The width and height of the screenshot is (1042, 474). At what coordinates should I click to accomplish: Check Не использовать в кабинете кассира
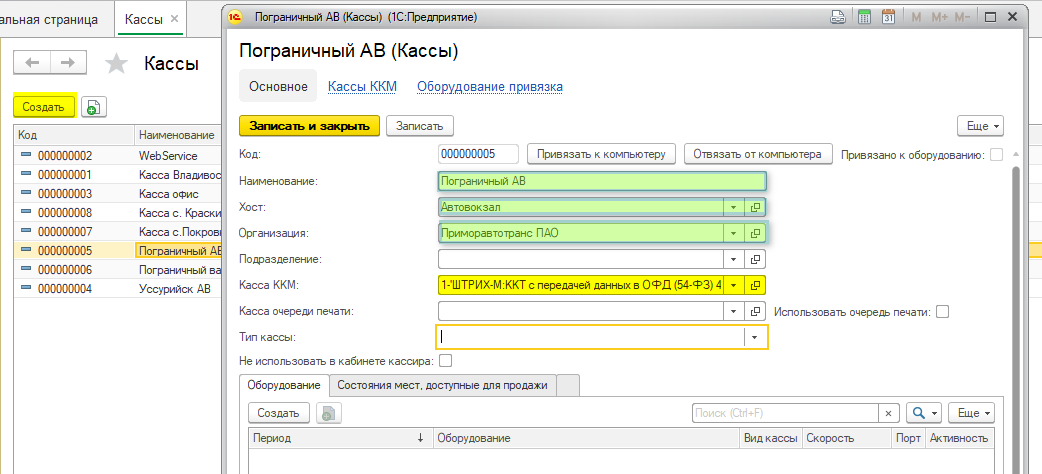(x=446, y=360)
